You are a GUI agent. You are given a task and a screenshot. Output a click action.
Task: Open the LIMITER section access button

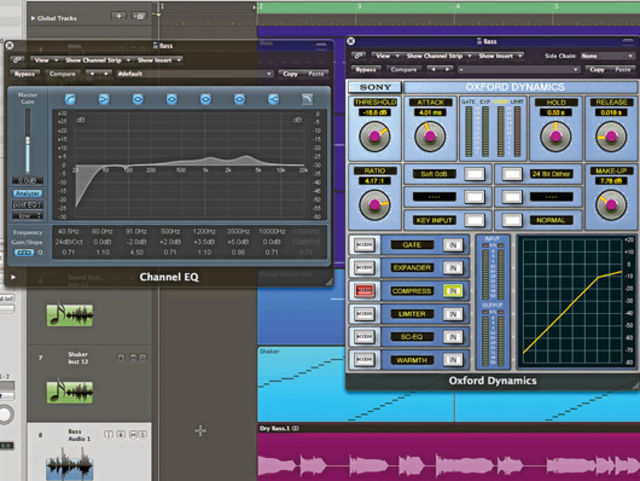tap(364, 314)
